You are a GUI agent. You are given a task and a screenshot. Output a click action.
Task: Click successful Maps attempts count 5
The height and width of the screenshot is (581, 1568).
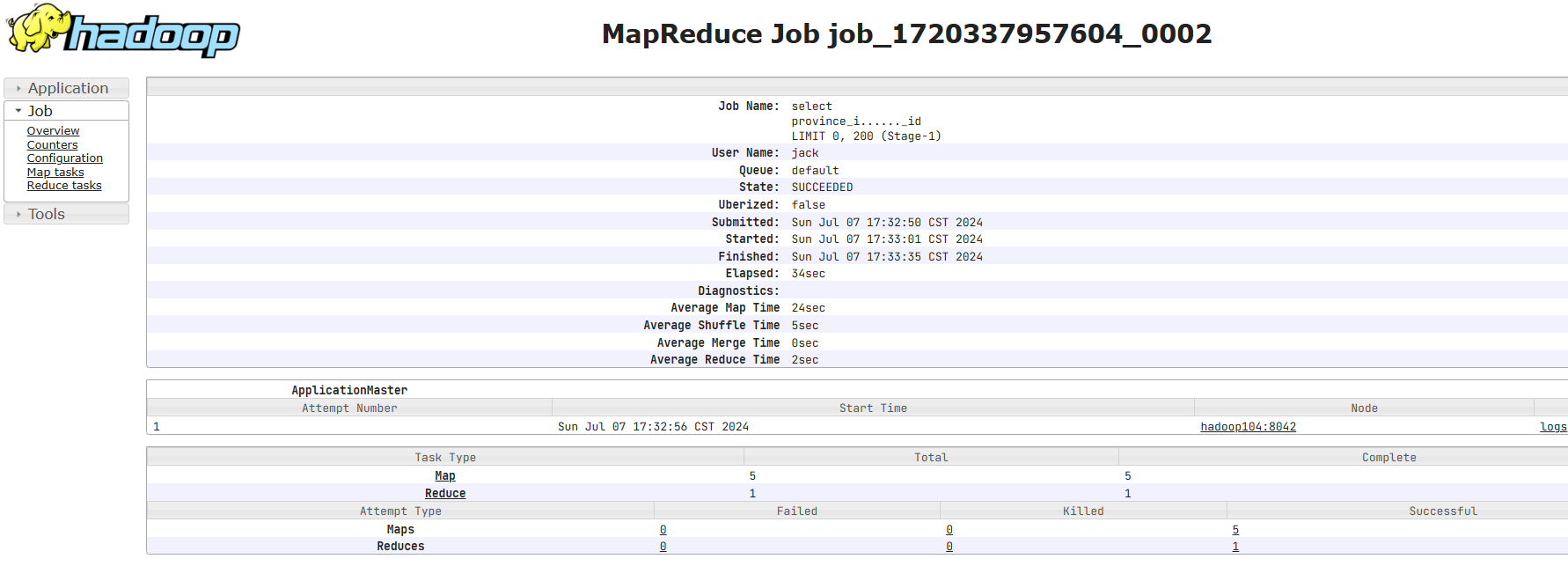point(1235,530)
